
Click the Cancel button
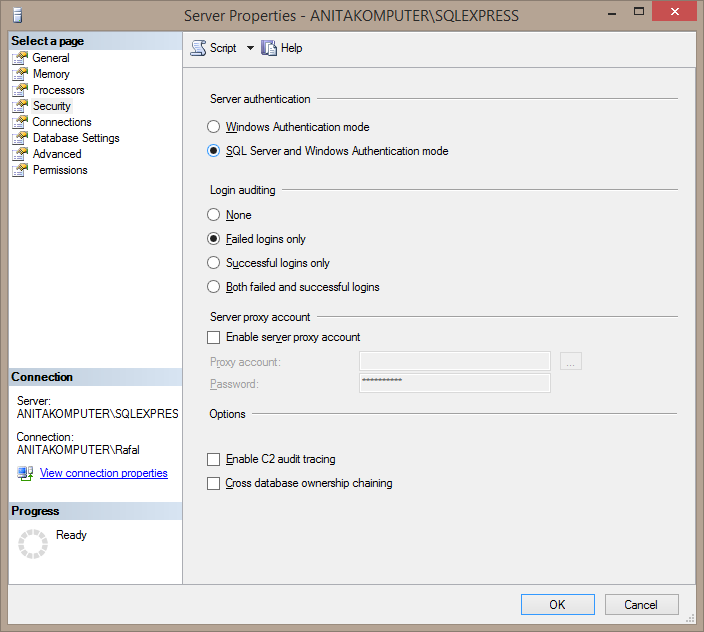tap(641, 605)
